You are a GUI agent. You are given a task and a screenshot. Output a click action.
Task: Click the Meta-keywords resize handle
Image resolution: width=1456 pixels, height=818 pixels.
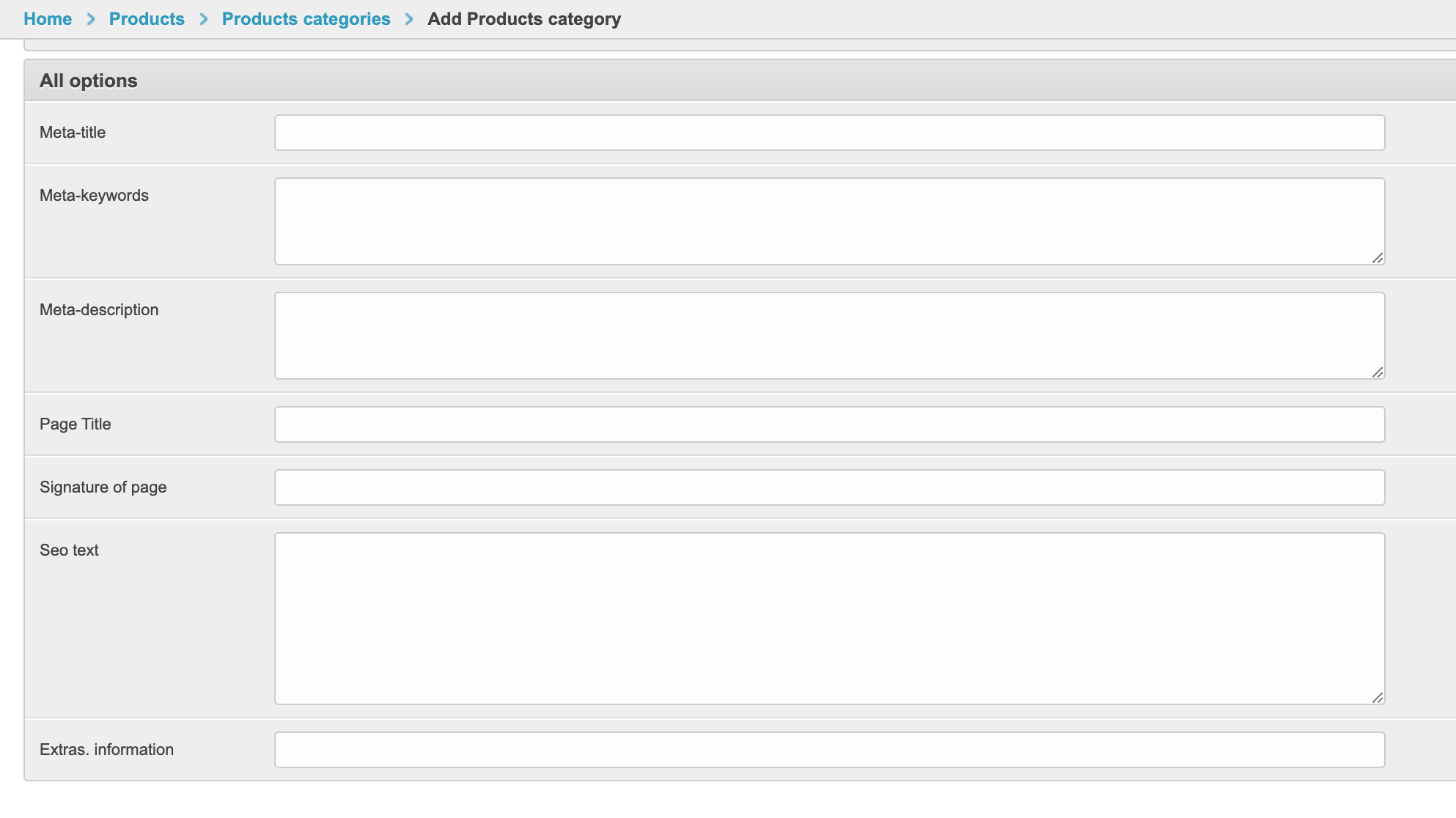1378,258
